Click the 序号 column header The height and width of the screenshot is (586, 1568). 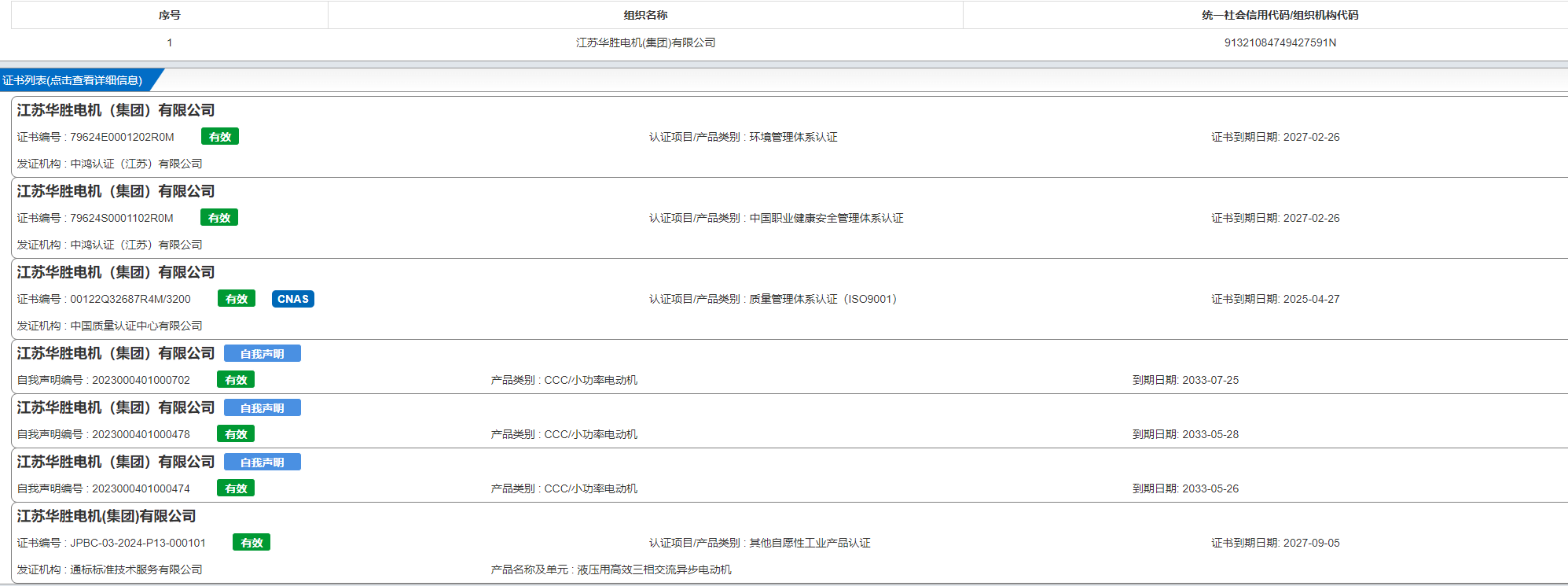[x=170, y=15]
